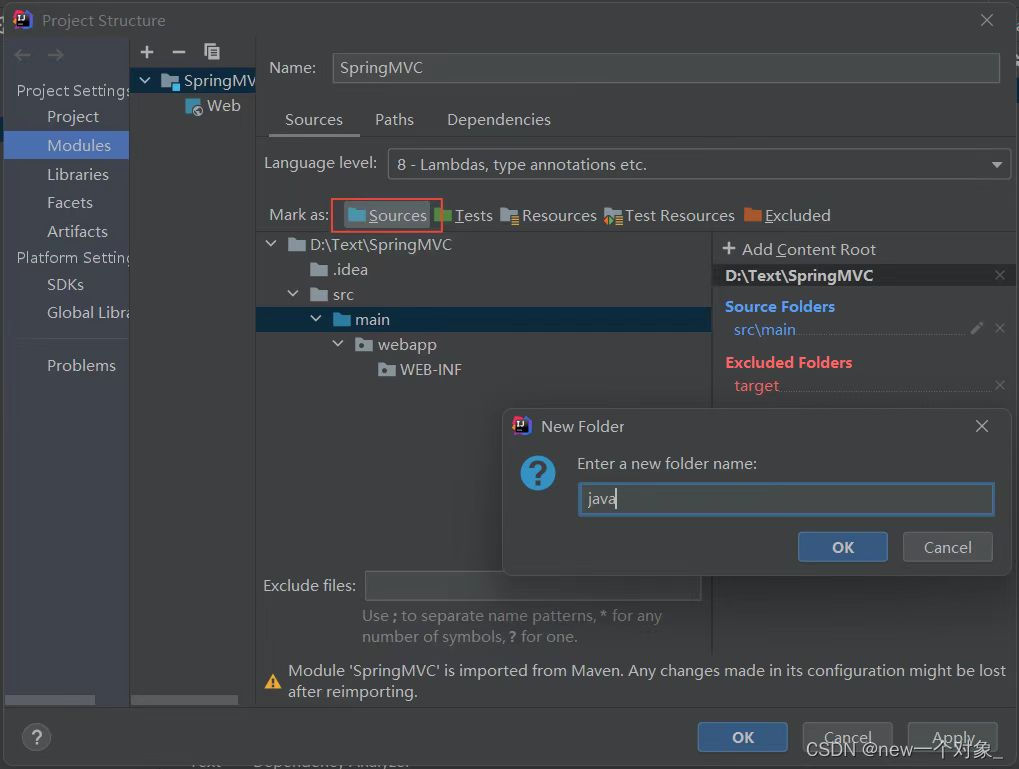
Task: Select the .idea folder
Action: 339,269
